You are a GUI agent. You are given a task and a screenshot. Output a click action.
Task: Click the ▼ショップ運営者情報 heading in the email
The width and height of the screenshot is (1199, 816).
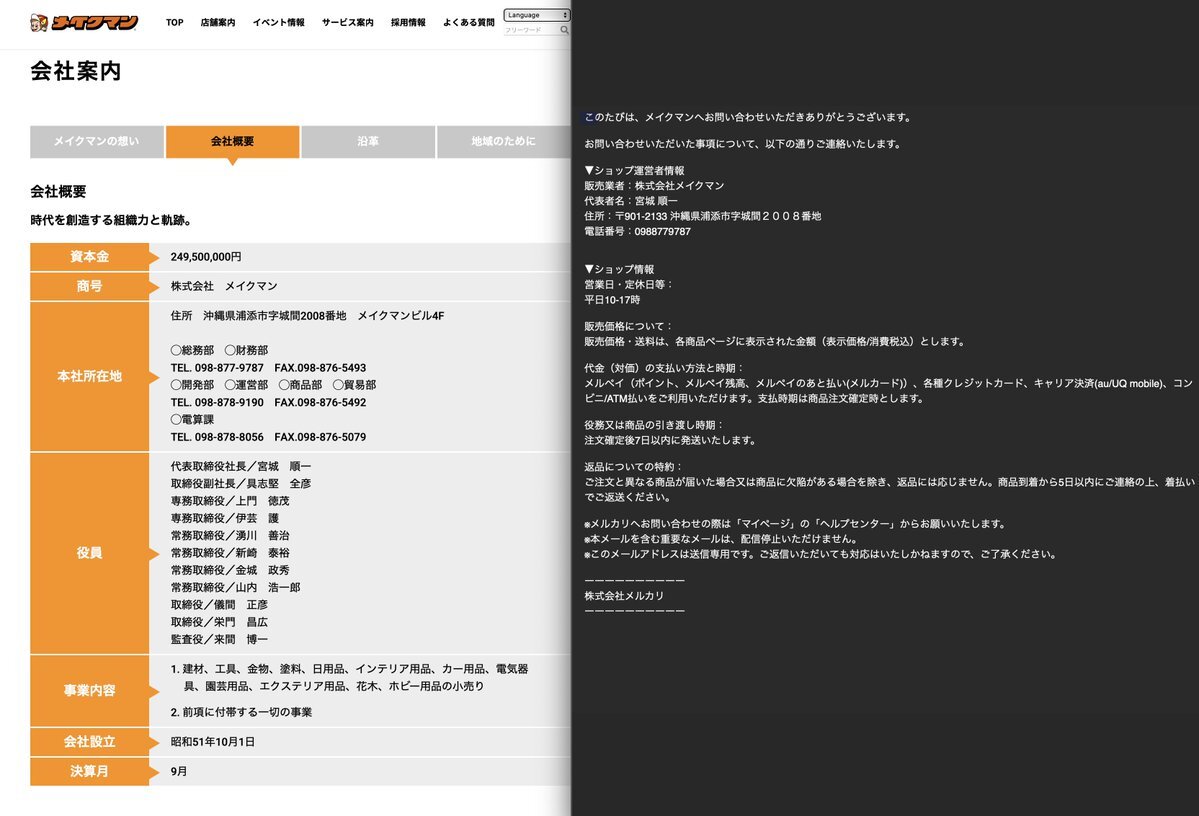pyautogui.click(x=635, y=171)
